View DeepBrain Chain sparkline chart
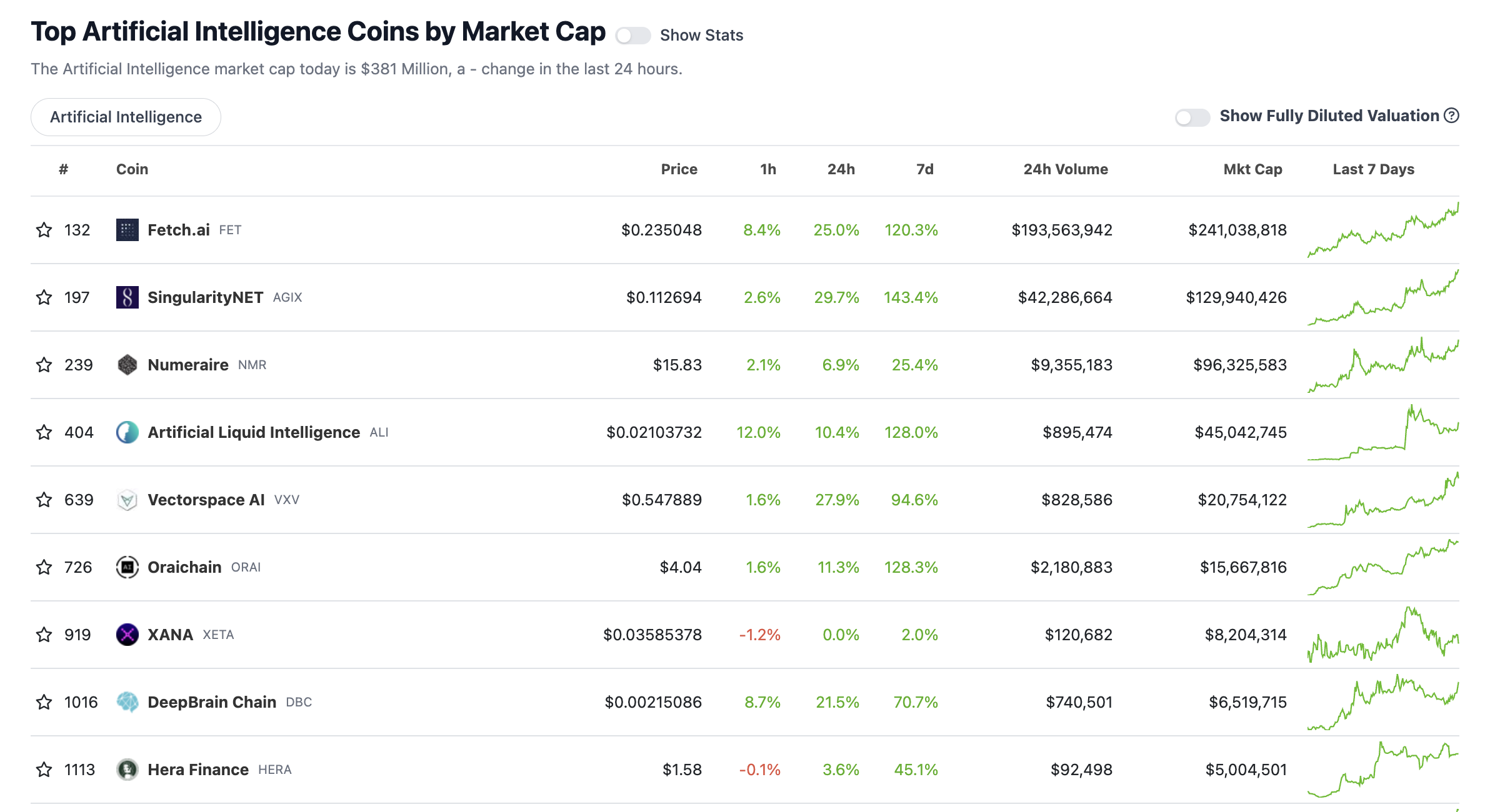 (x=1383, y=702)
